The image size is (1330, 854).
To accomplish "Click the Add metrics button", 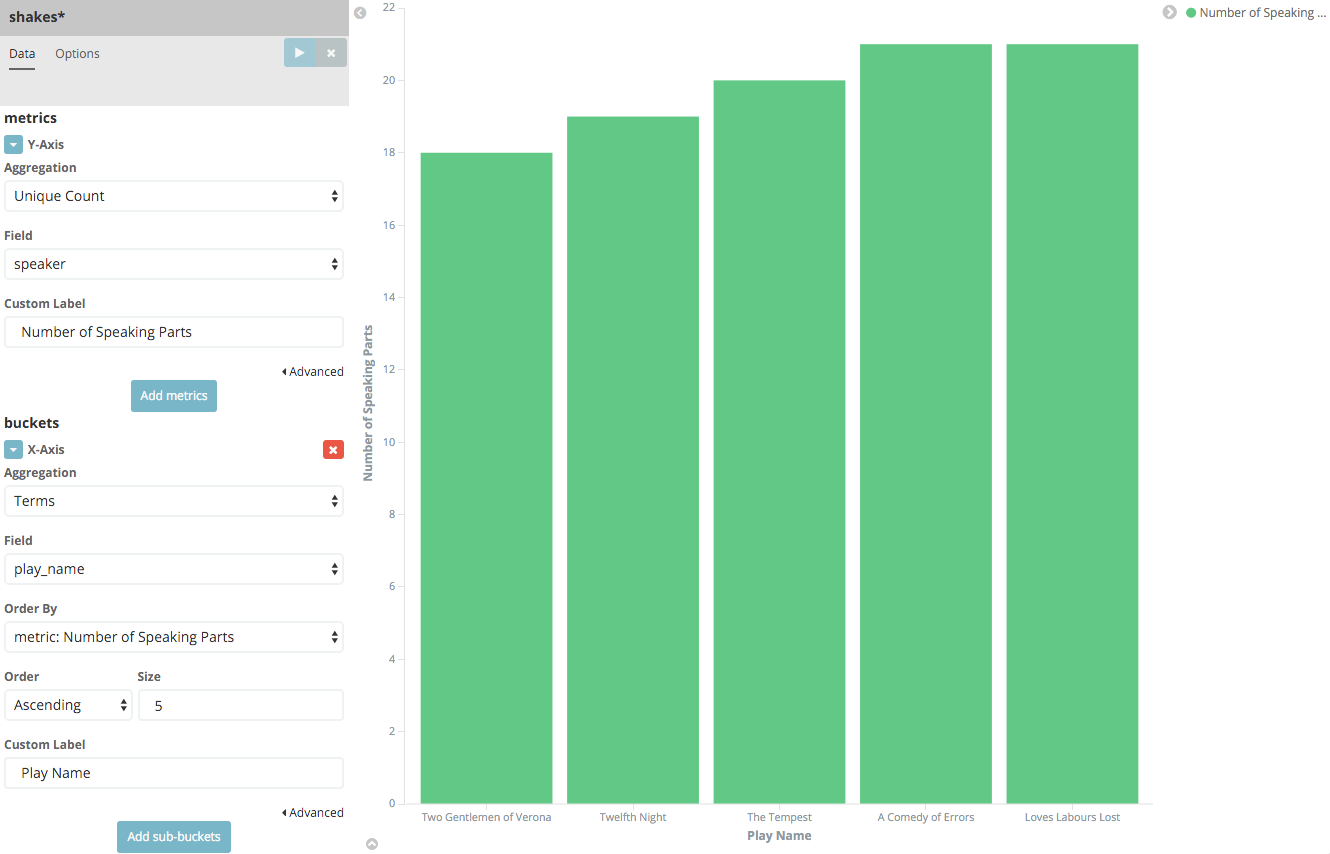I will coord(174,396).
